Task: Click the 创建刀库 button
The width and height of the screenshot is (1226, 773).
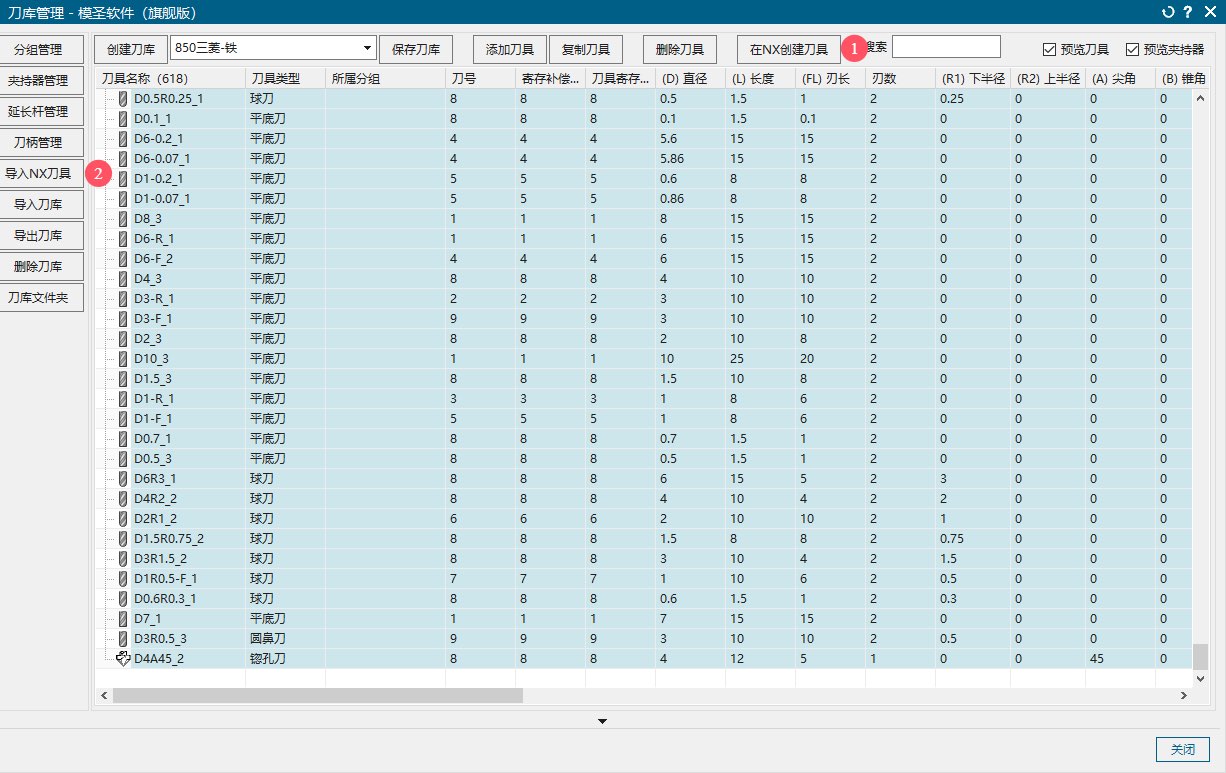Action: [131, 49]
